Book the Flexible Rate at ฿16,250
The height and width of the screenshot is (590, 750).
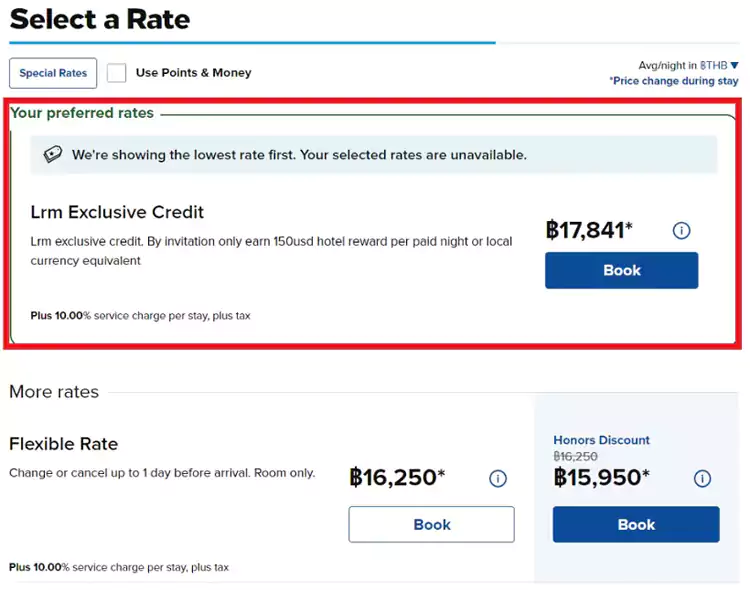pos(431,524)
